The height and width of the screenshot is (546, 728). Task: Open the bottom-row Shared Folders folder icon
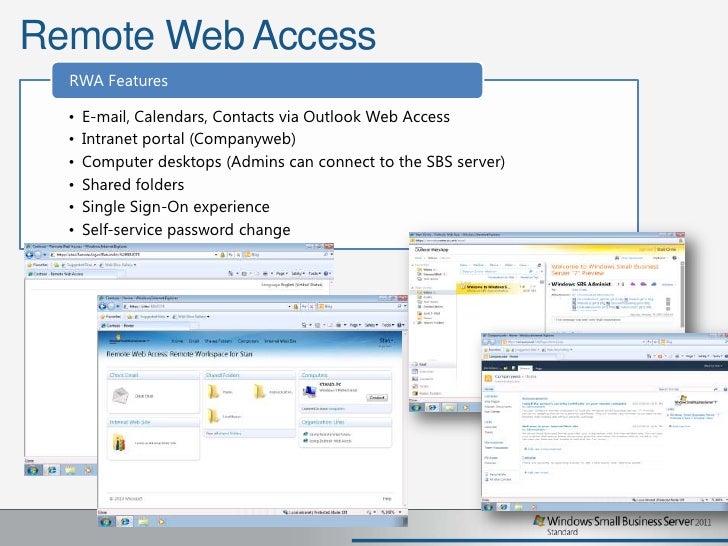214,416
